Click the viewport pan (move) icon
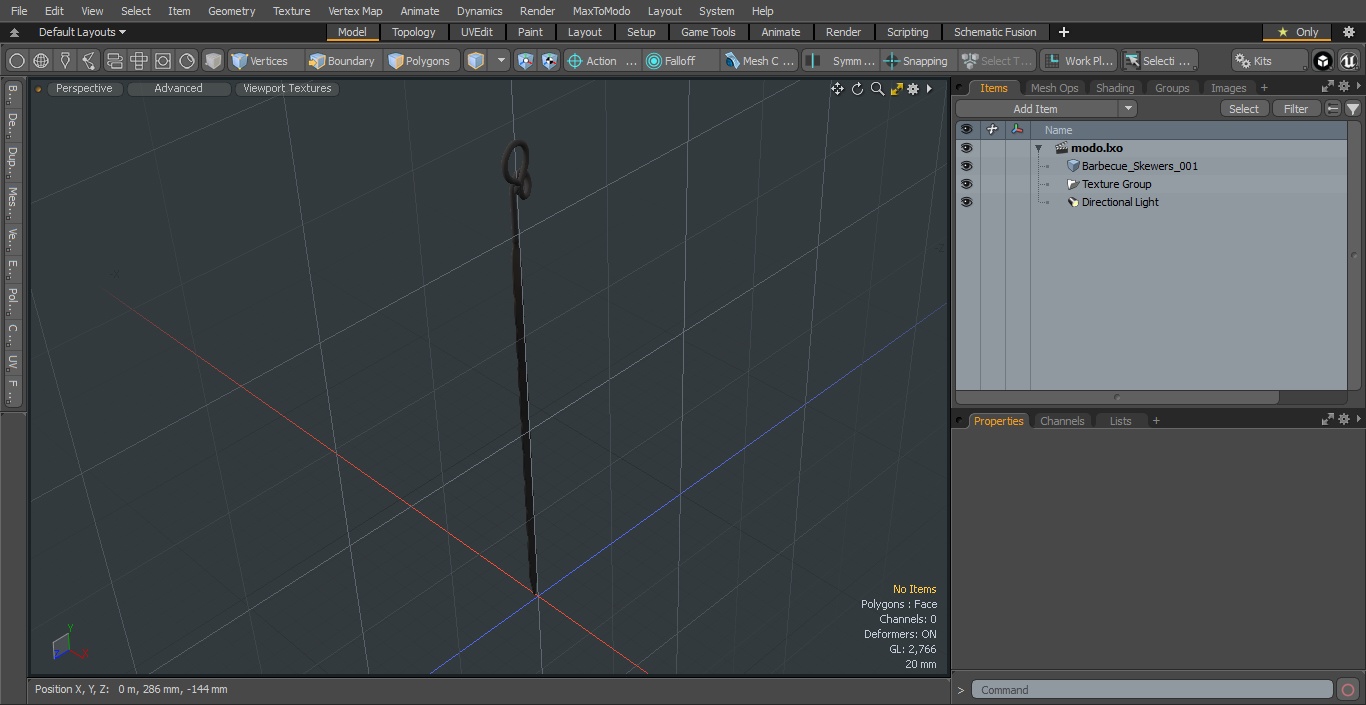Screen dimensions: 1366x705 point(837,89)
